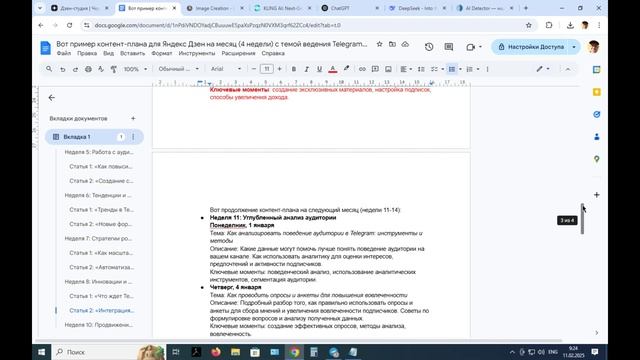
Task: Show more toolbar options
Action: tap(487, 69)
